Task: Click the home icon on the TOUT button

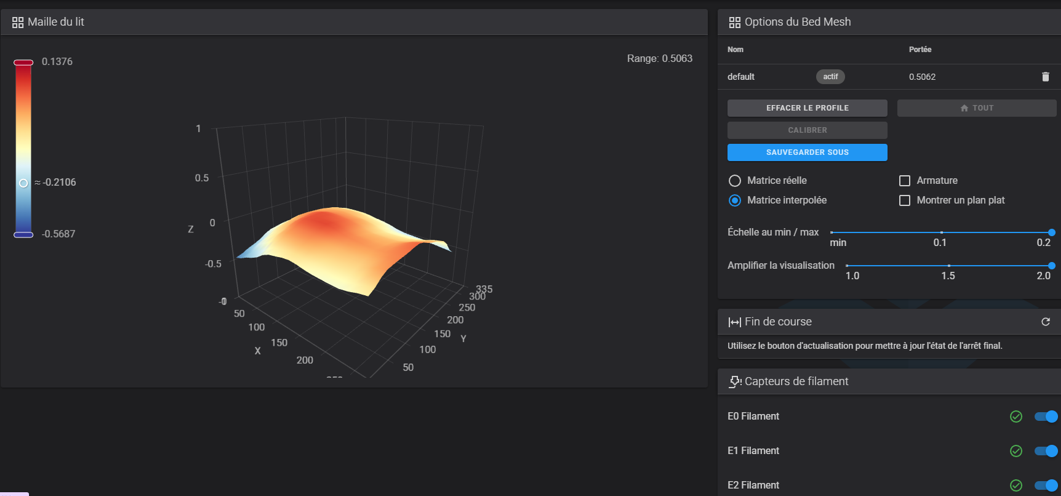Action: 964,108
